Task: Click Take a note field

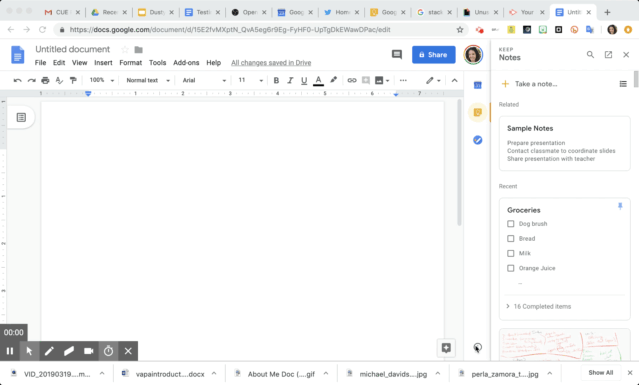Action: pyautogui.click(x=535, y=84)
